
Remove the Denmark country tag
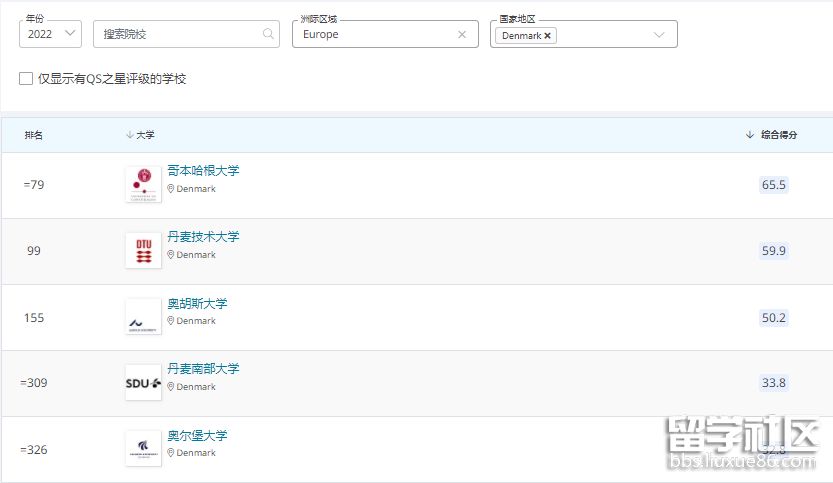547,36
